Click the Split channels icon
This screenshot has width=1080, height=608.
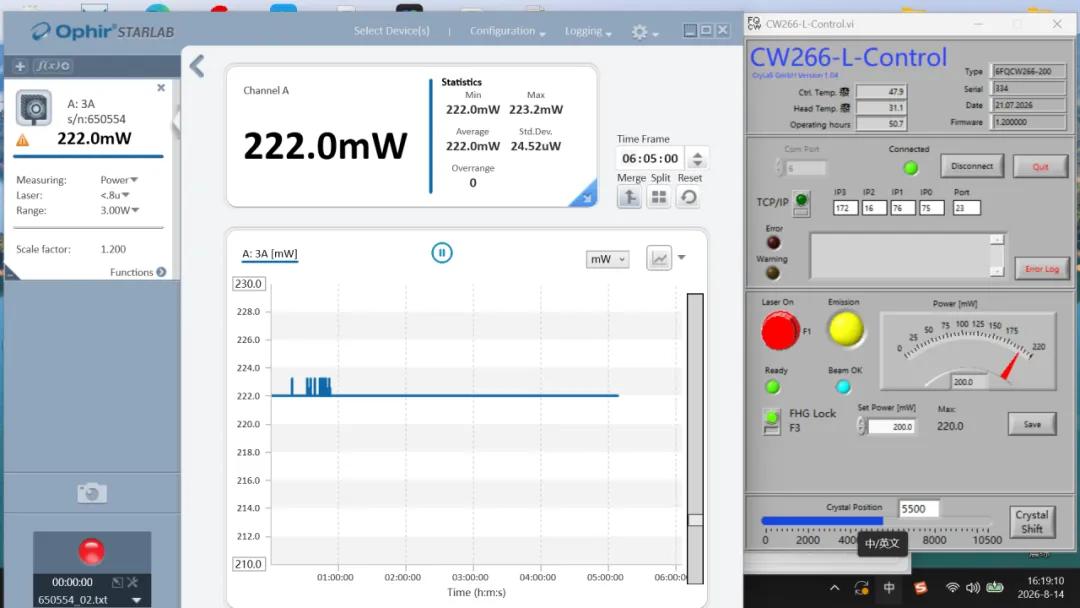coord(659,198)
